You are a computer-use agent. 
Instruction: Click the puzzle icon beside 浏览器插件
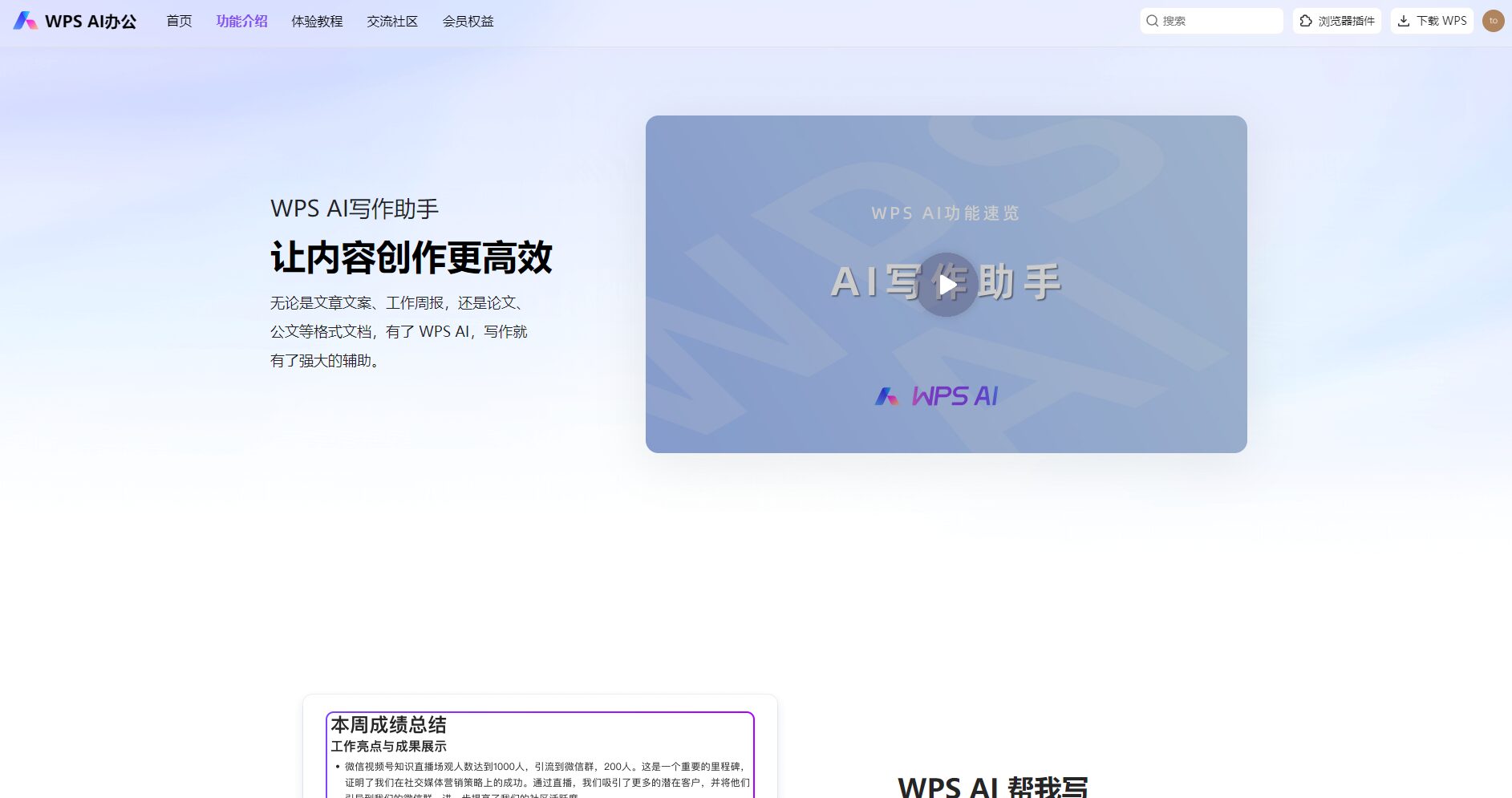[1304, 21]
